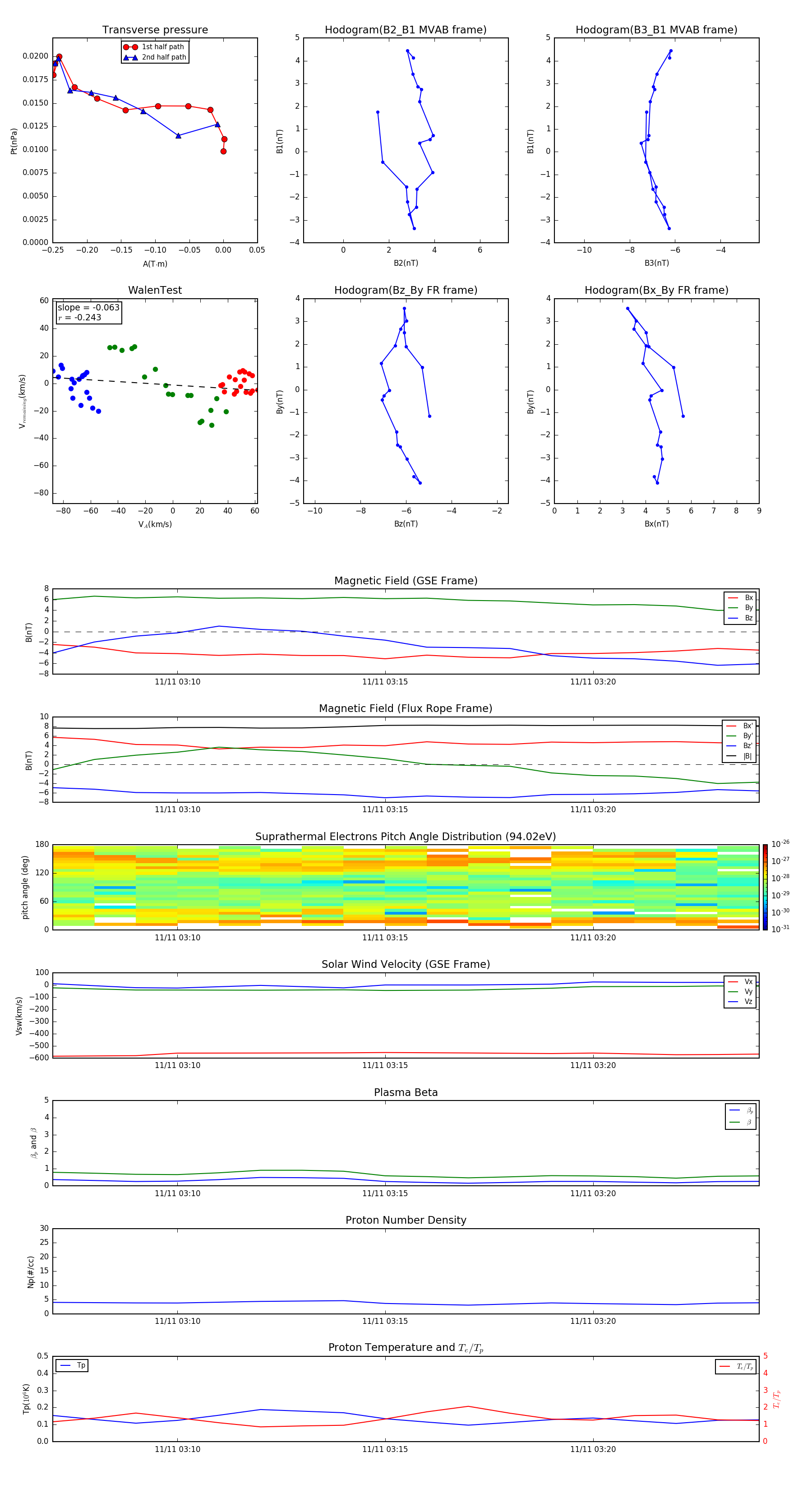This screenshot has height=1489, width=812.
Task: Click the 'Hodogram(B3_B1 MVAB frame)' title
Action: 656,30
